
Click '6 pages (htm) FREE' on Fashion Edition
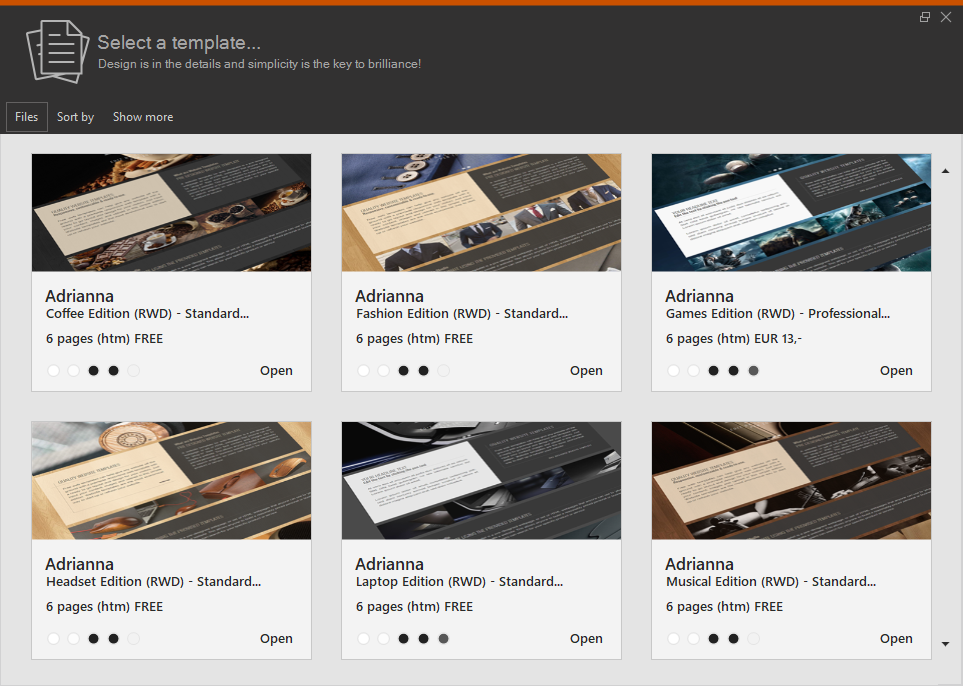(415, 338)
